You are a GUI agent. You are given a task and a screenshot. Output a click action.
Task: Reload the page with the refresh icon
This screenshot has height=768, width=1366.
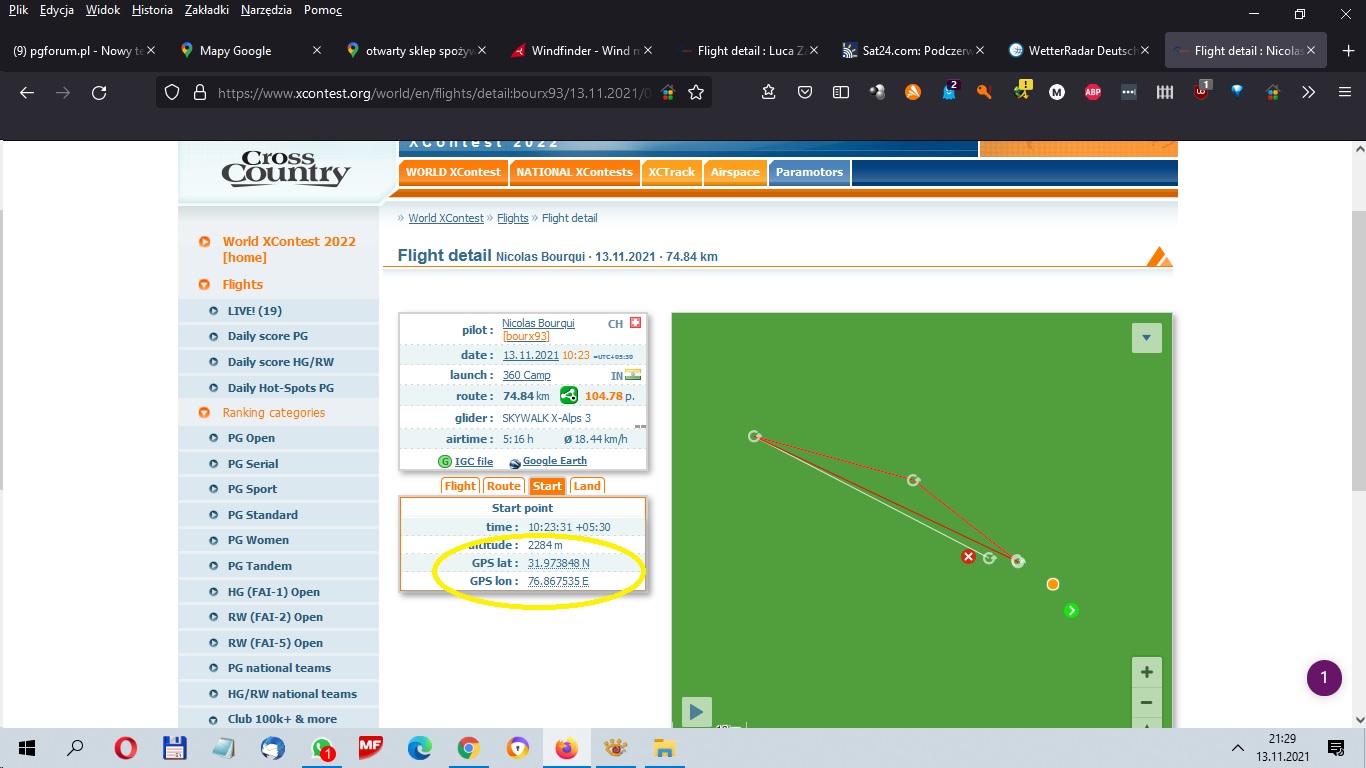(x=99, y=92)
